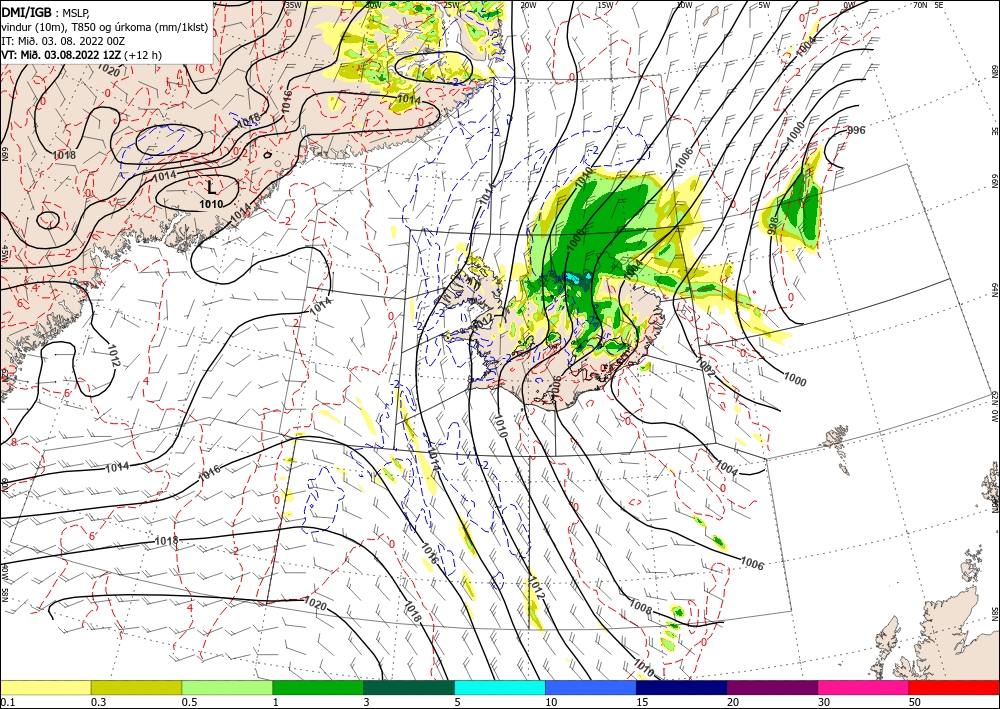Click the 998 isobar label
Image resolution: width=1000 pixels, height=709 pixels.
[x=772, y=227]
